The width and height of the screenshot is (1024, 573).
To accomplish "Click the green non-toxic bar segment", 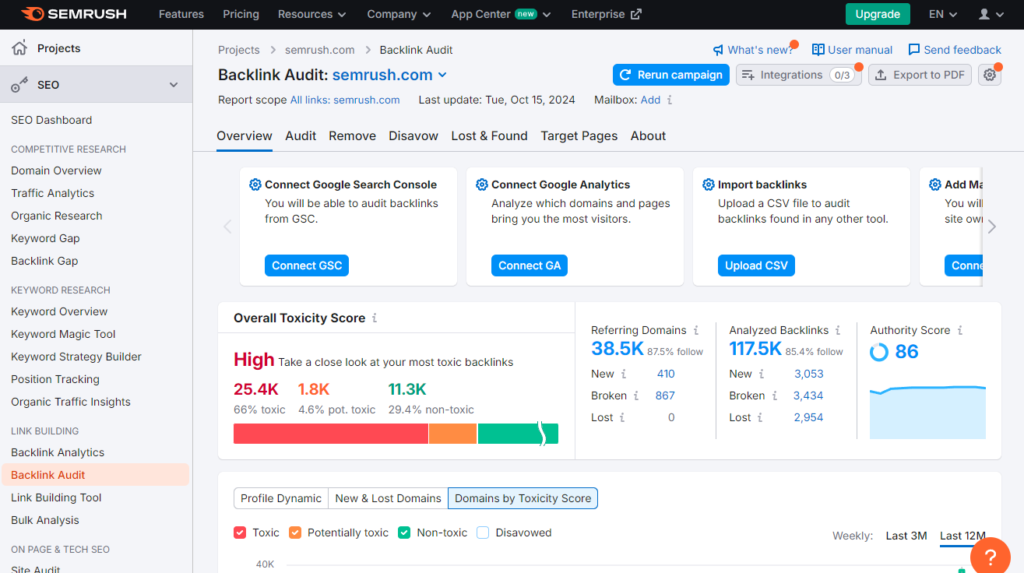I will (518, 434).
